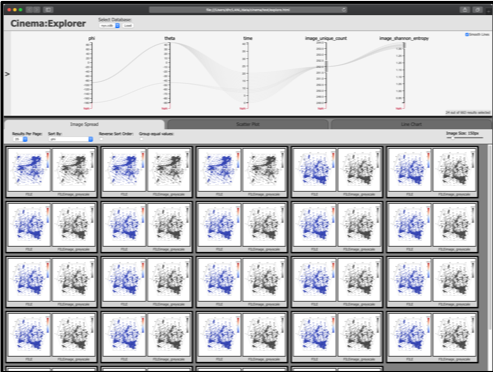The width and height of the screenshot is (493, 372).
Task: Open the grayscale image in the second row's first card
Action: pos(74,225)
